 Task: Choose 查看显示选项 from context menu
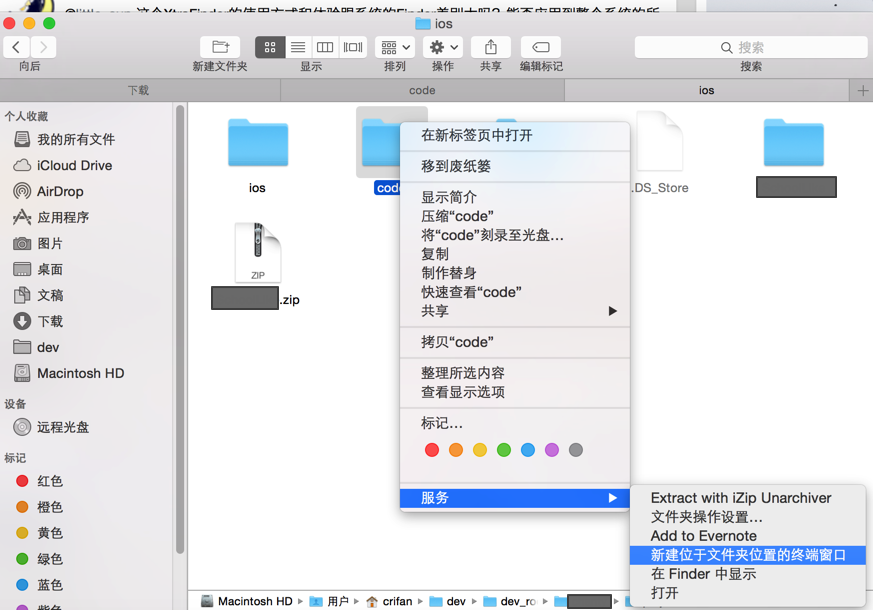tap(514, 392)
